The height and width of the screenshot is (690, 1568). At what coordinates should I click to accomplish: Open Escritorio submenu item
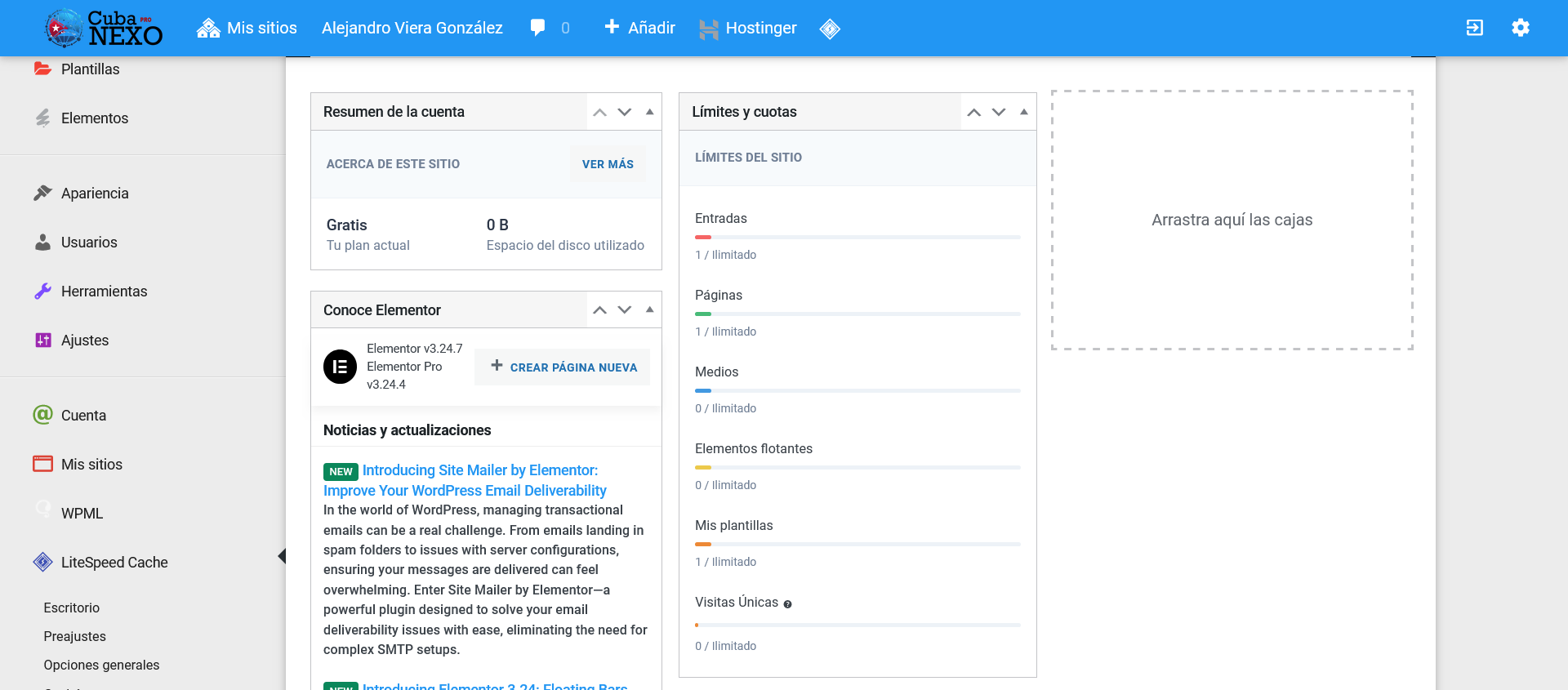[72, 608]
